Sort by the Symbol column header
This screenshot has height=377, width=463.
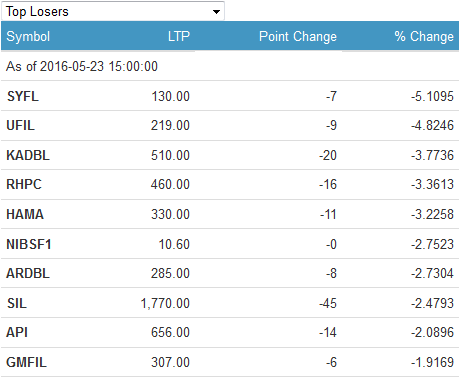click(28, 36)
